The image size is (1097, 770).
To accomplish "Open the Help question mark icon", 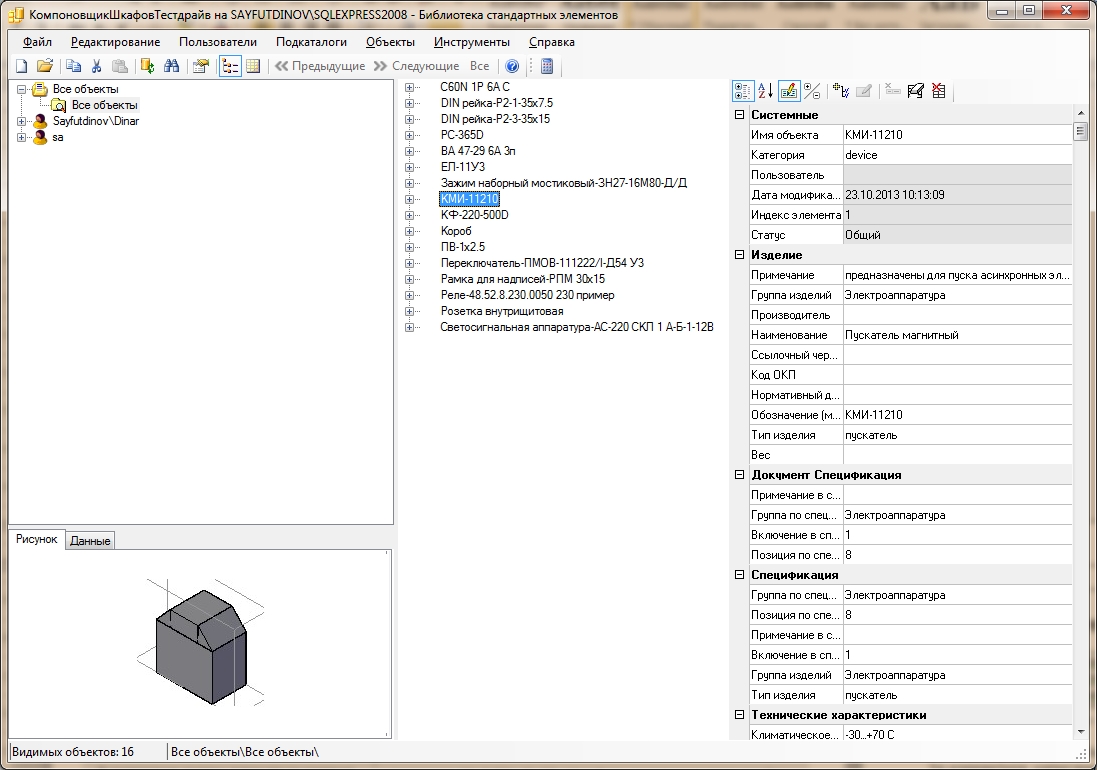I will 512,66.
